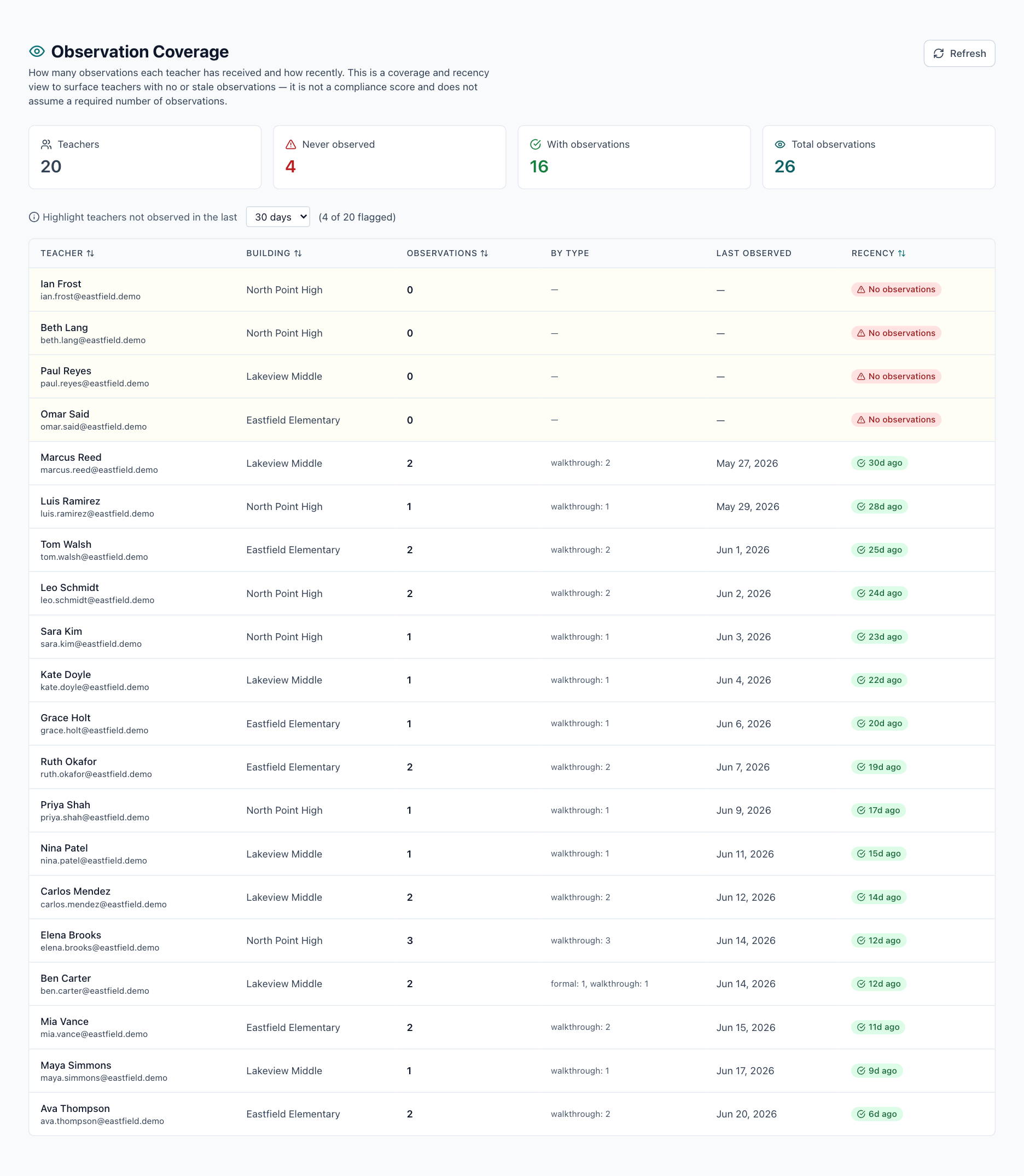Click the Observation Coverage page heading
This screenshot has height=1176, width=1024.
(140, 51)
